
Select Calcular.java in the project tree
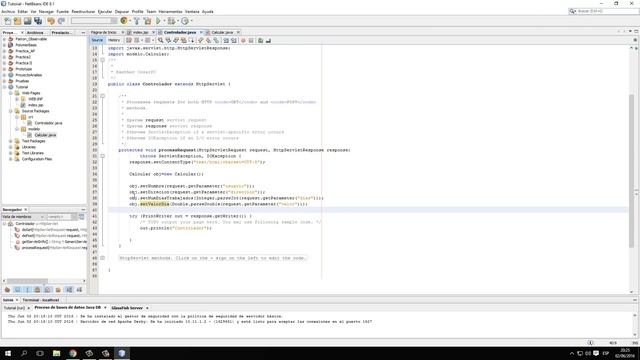pyautogui.click(x=45, y=135)
